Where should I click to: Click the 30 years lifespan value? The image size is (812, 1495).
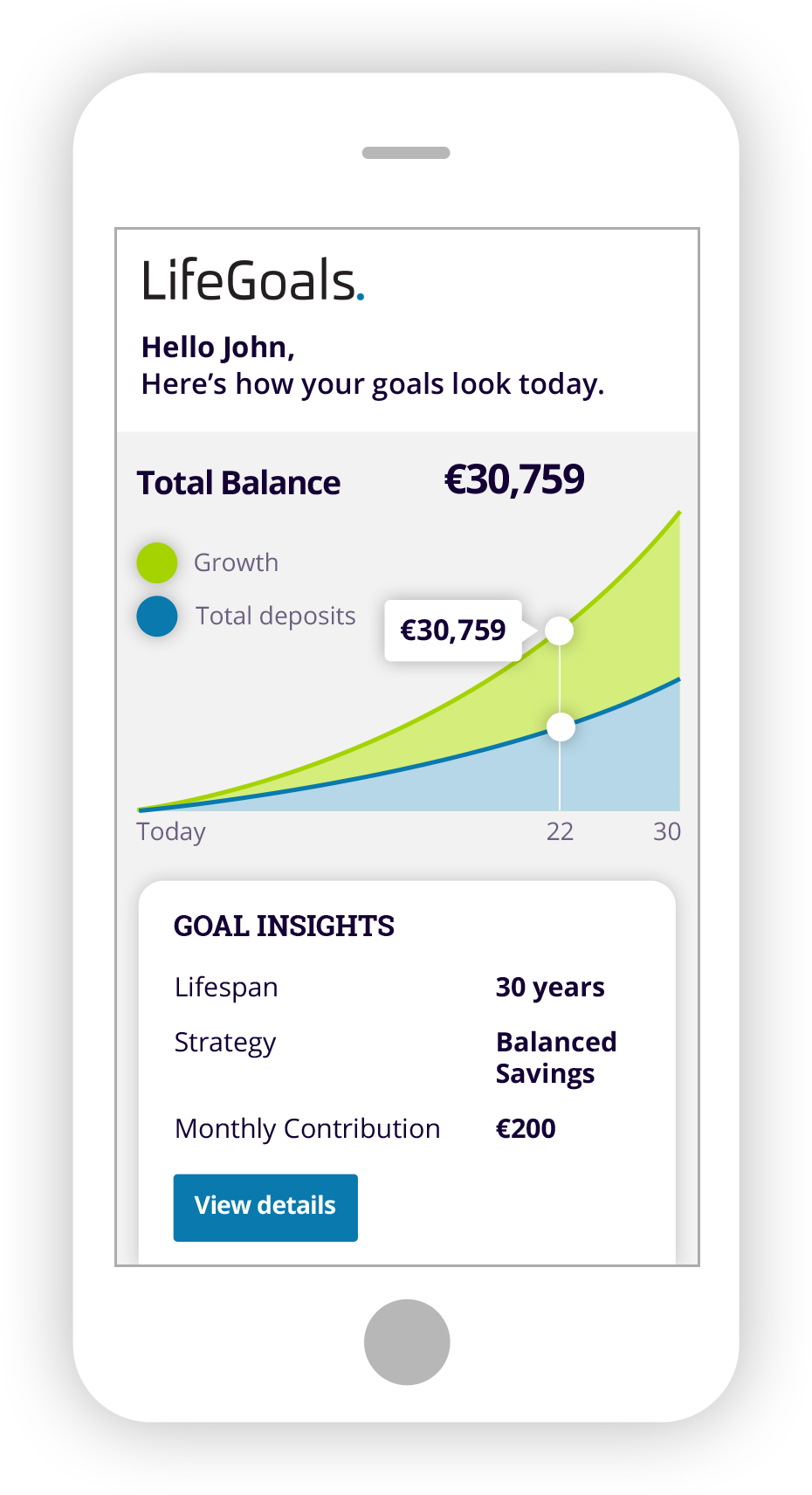click(x=550, y=988)
